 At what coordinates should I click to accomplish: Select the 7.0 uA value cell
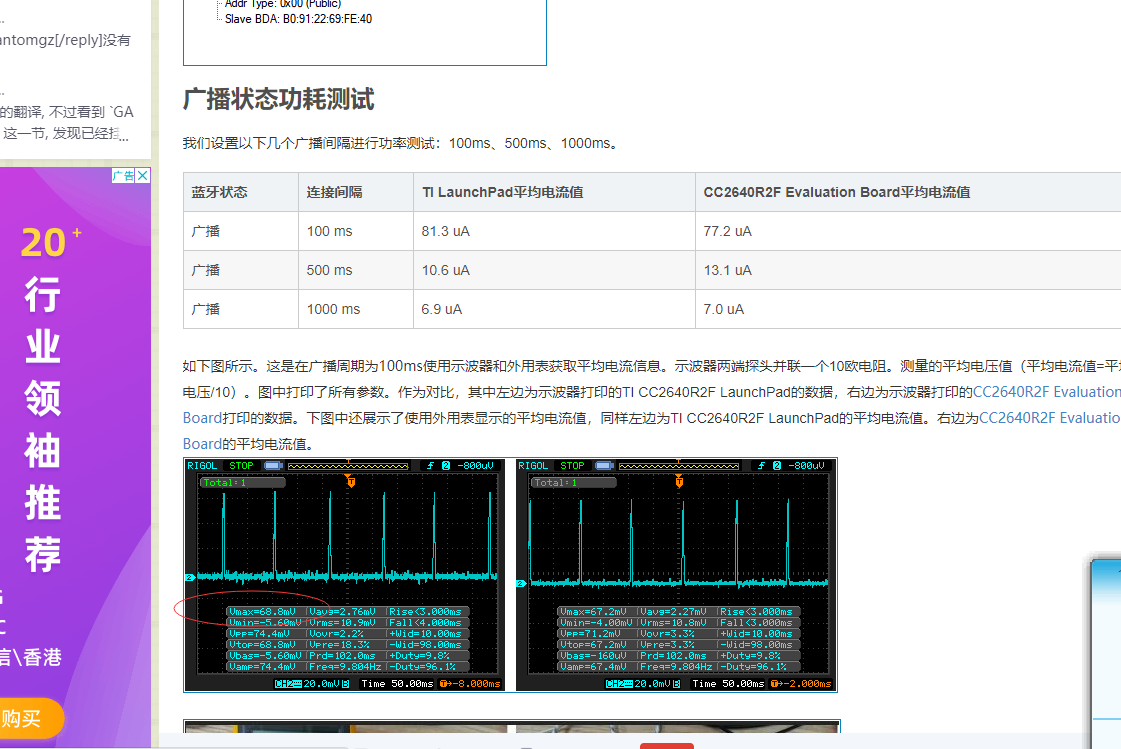(x=908, y=309)
